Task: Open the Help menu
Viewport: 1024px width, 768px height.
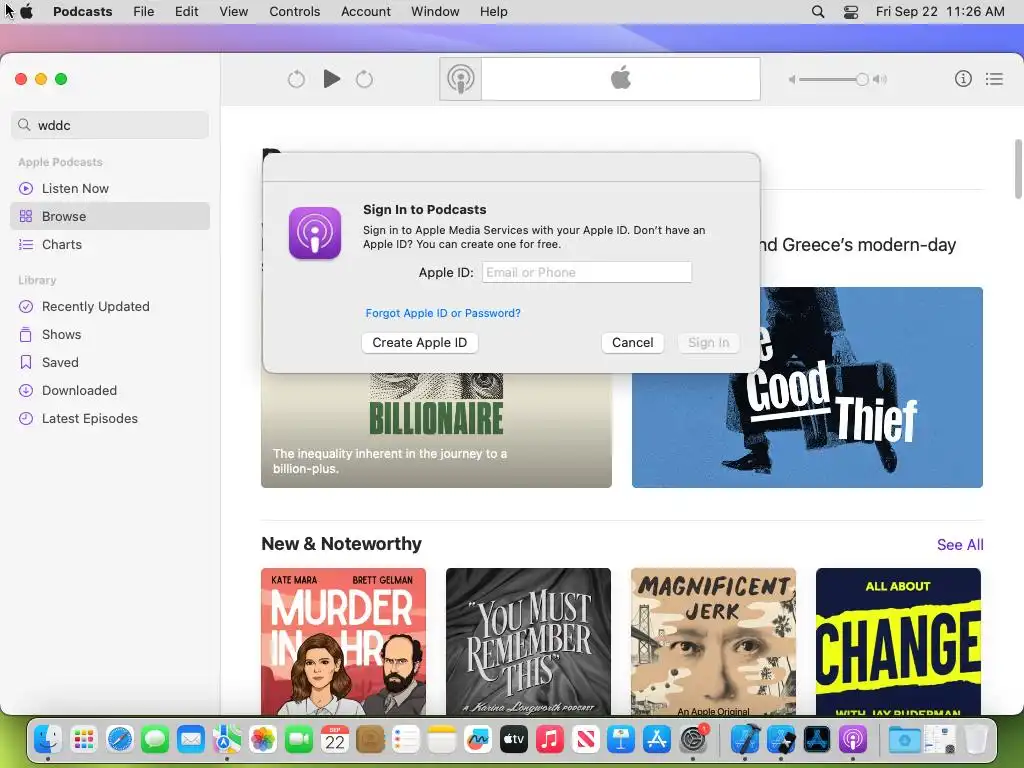Action: (x=494, y=12)
